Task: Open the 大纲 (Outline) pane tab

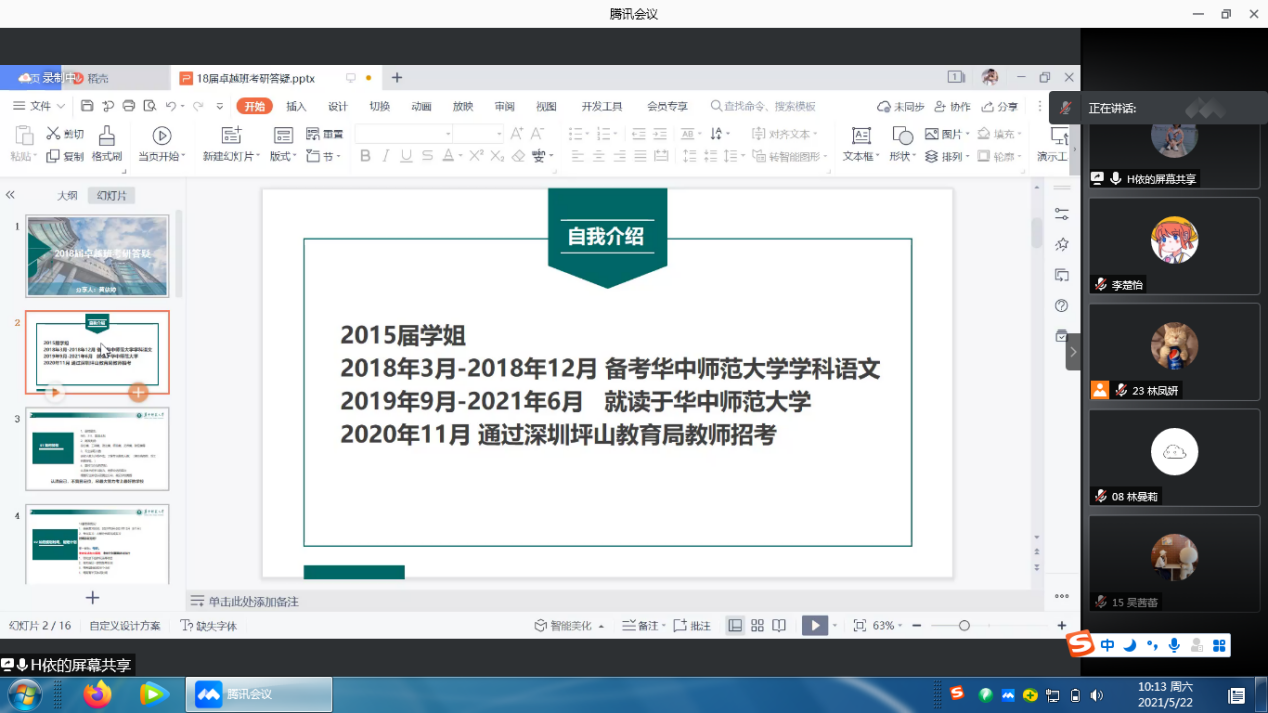Action: pos(67,196)
